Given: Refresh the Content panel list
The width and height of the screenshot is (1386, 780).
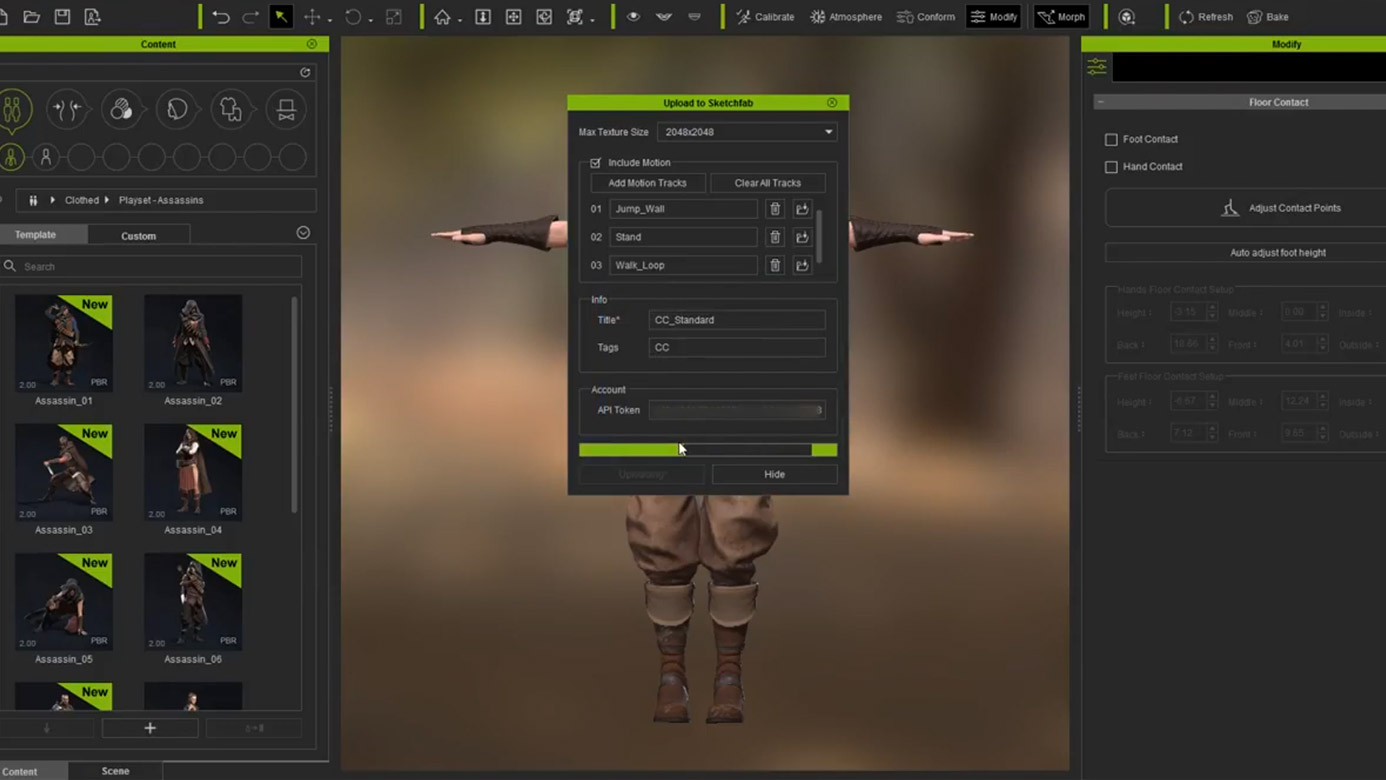Looking at the screenshot, I should tap(305, 72).
